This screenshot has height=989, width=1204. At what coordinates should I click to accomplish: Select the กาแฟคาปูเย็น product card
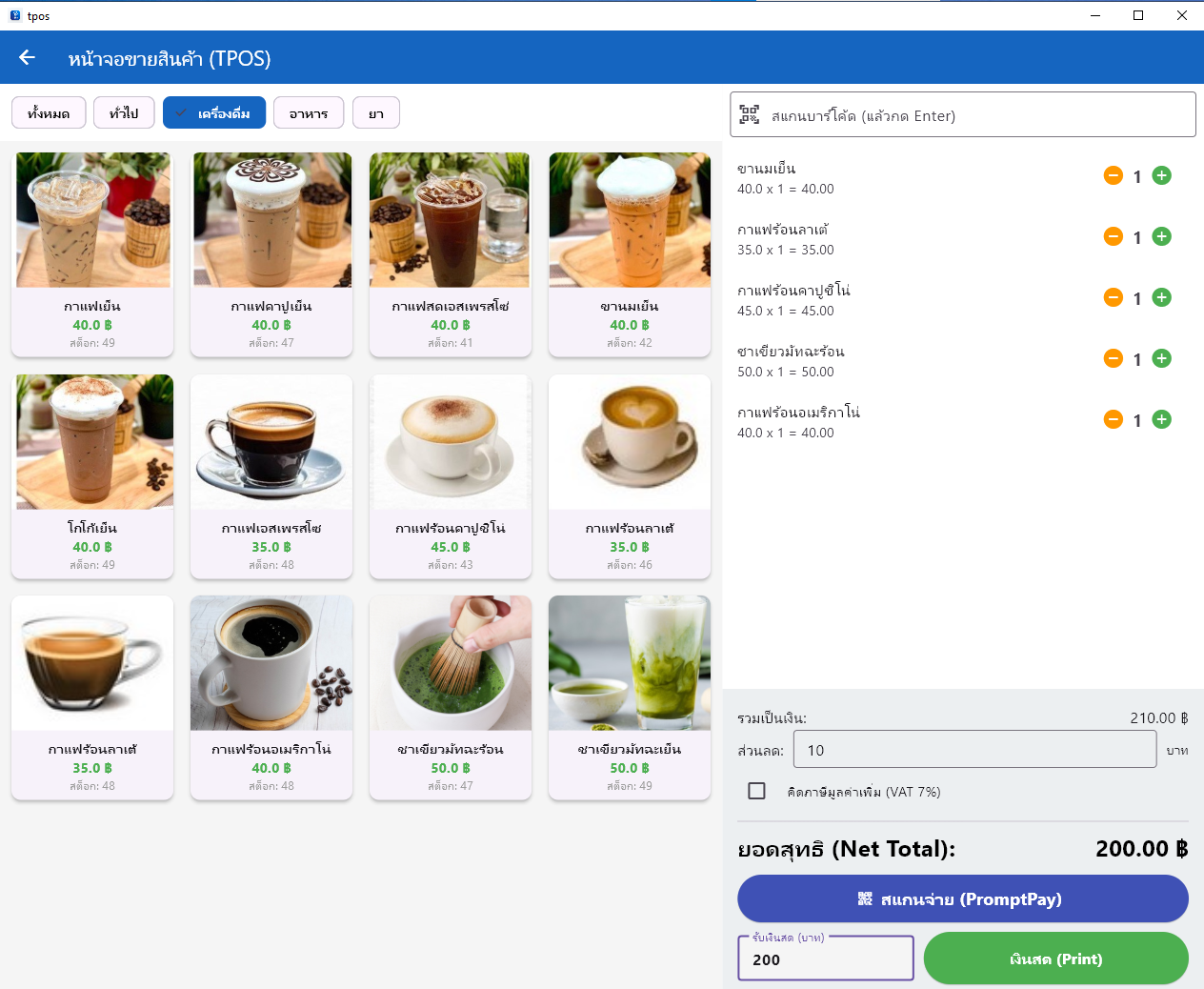[271, 254]
